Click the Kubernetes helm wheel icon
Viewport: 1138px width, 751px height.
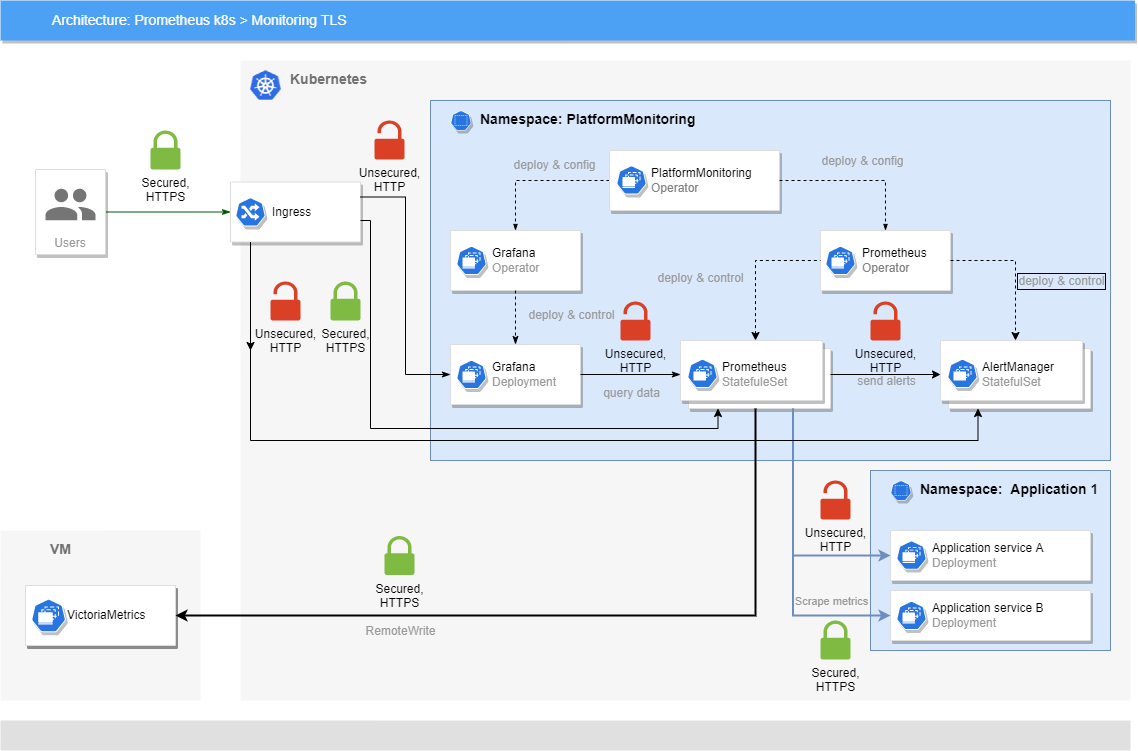pos(265,86)
